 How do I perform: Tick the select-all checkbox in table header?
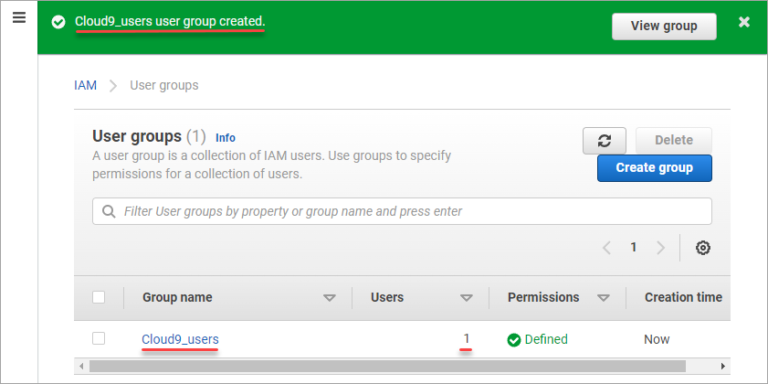[98, 297]
